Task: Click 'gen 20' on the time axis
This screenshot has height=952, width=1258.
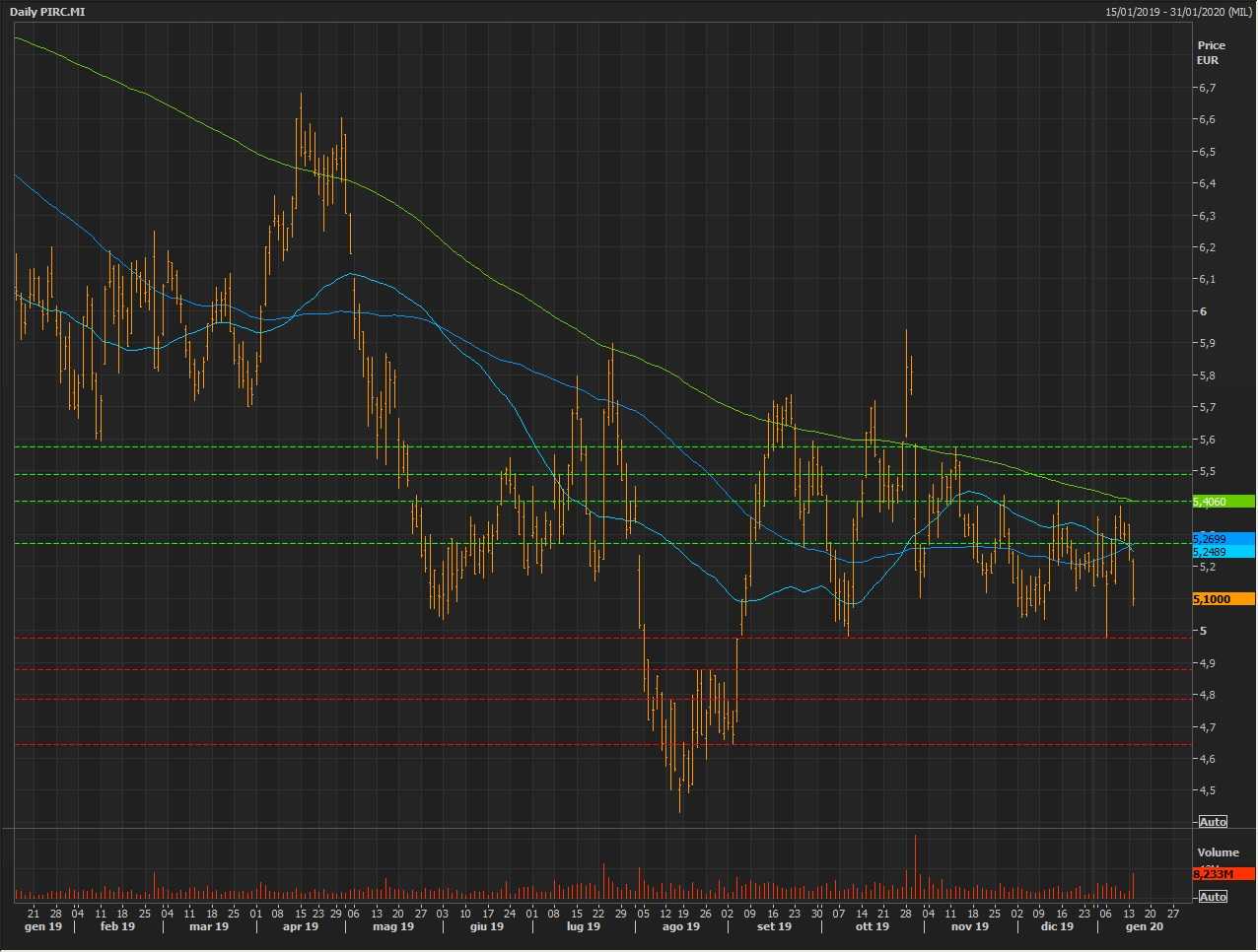Action: [1144, 926]
